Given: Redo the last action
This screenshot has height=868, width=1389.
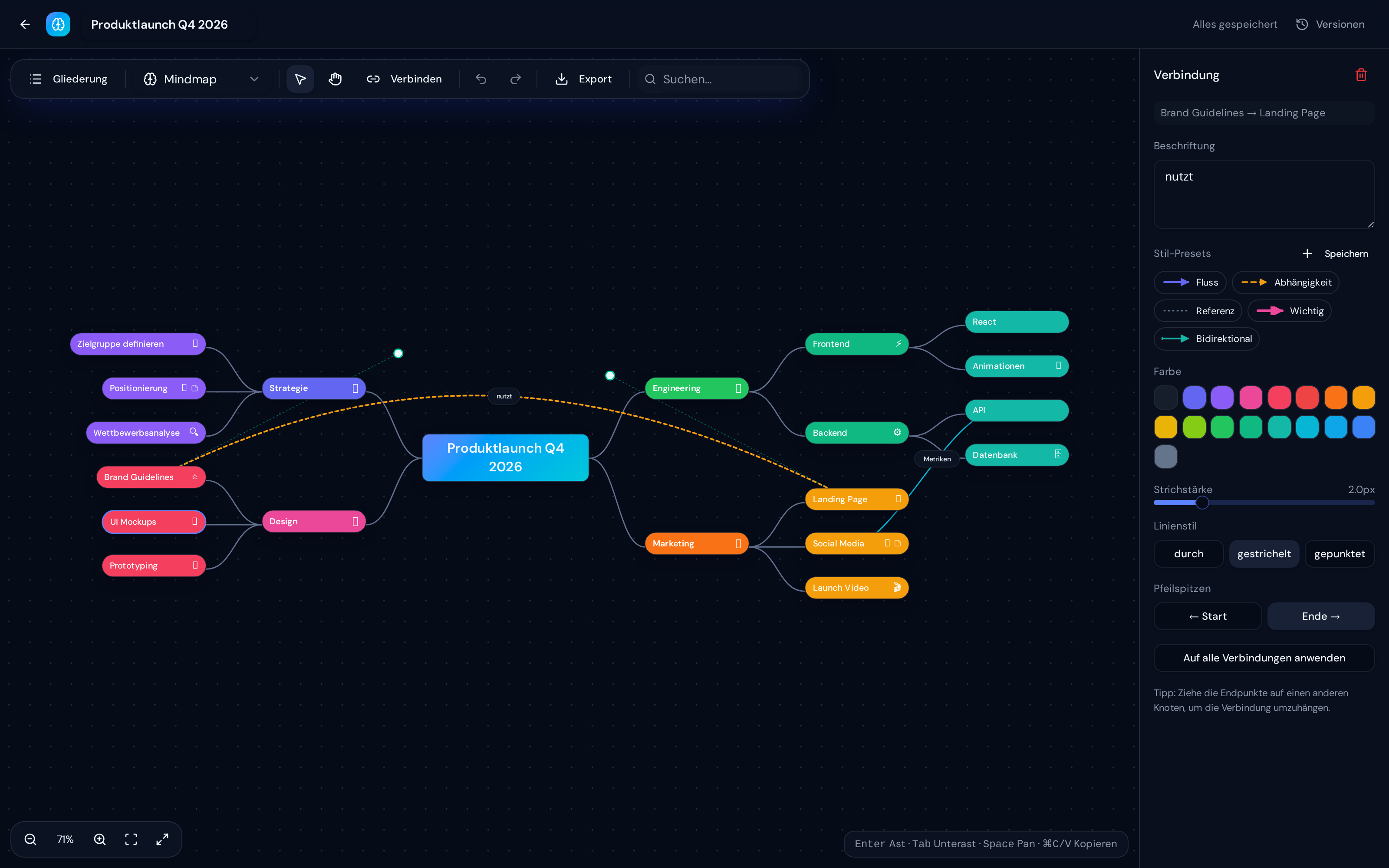Looking at the screenshot, I should click(x=515, y=79).
